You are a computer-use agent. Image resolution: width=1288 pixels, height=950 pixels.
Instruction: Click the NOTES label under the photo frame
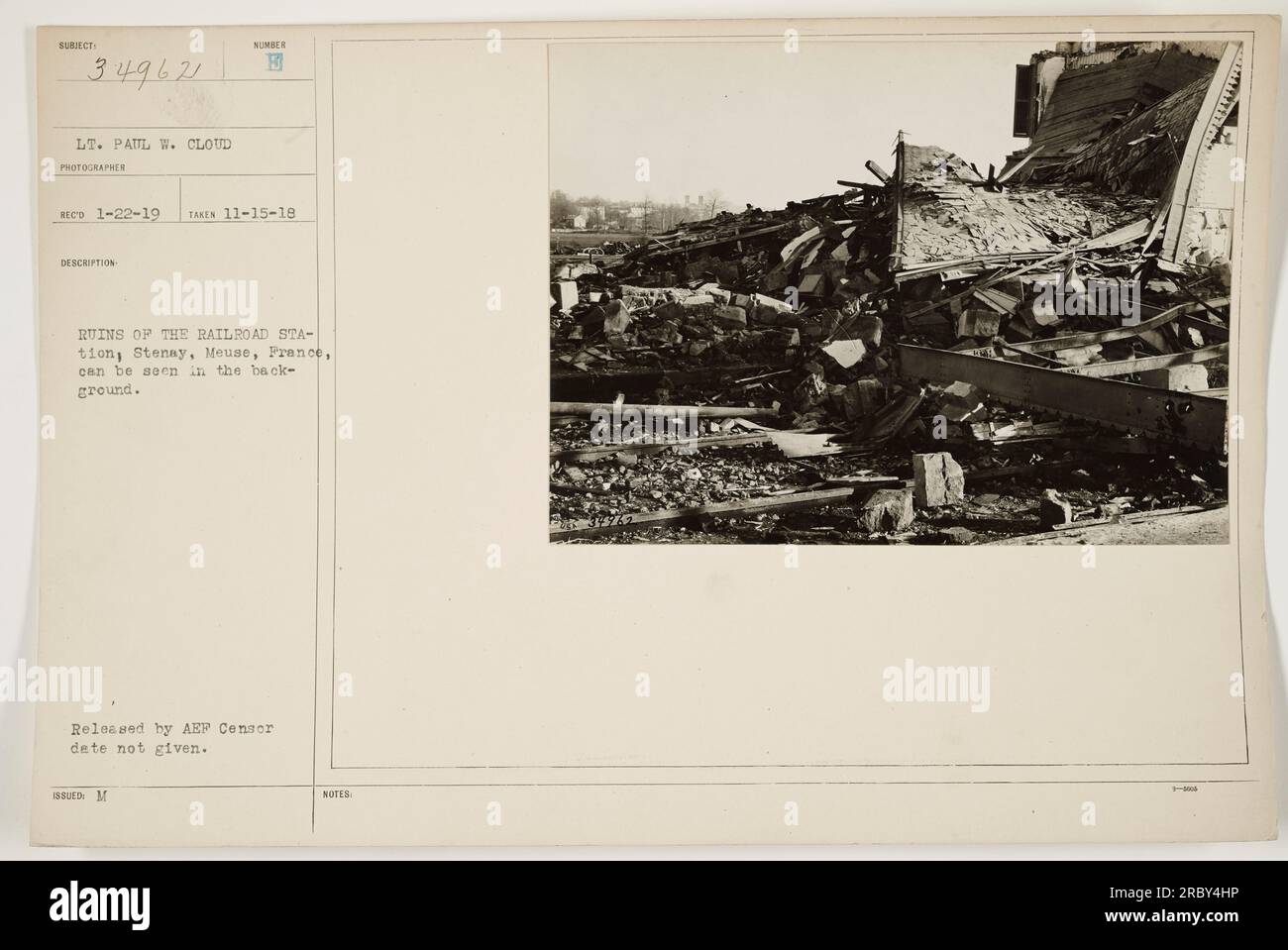333,793
